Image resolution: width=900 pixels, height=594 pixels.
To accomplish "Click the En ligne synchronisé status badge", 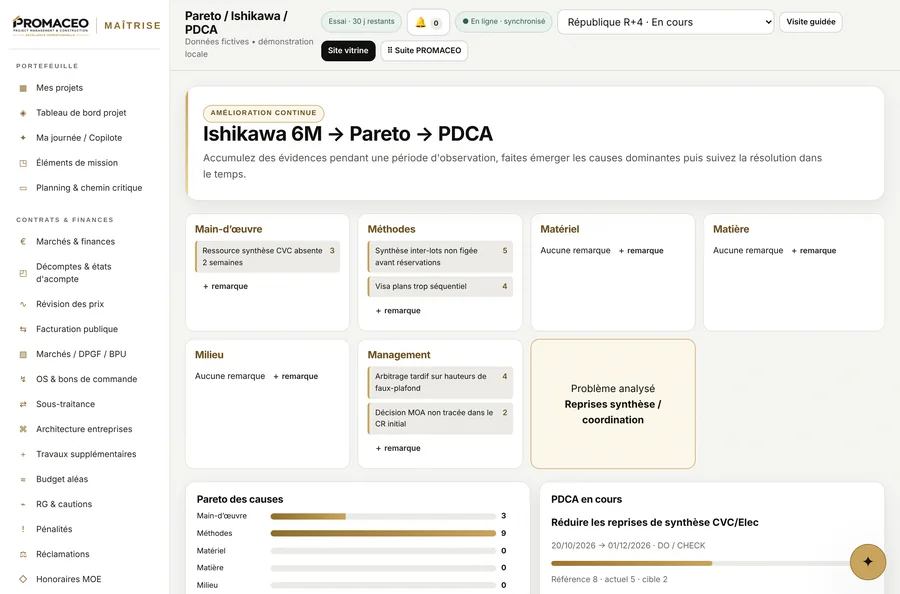I will (x=503, y=22).
